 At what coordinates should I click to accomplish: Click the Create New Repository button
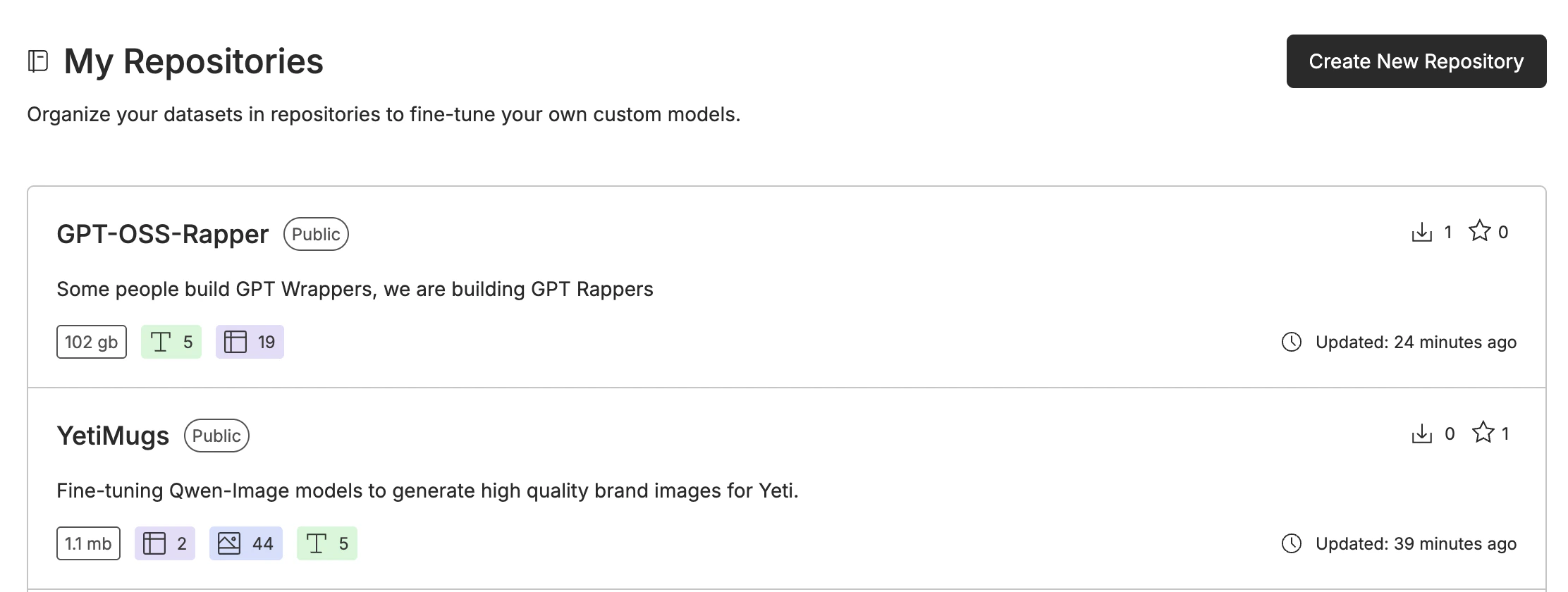click(x=1416, y=61)
